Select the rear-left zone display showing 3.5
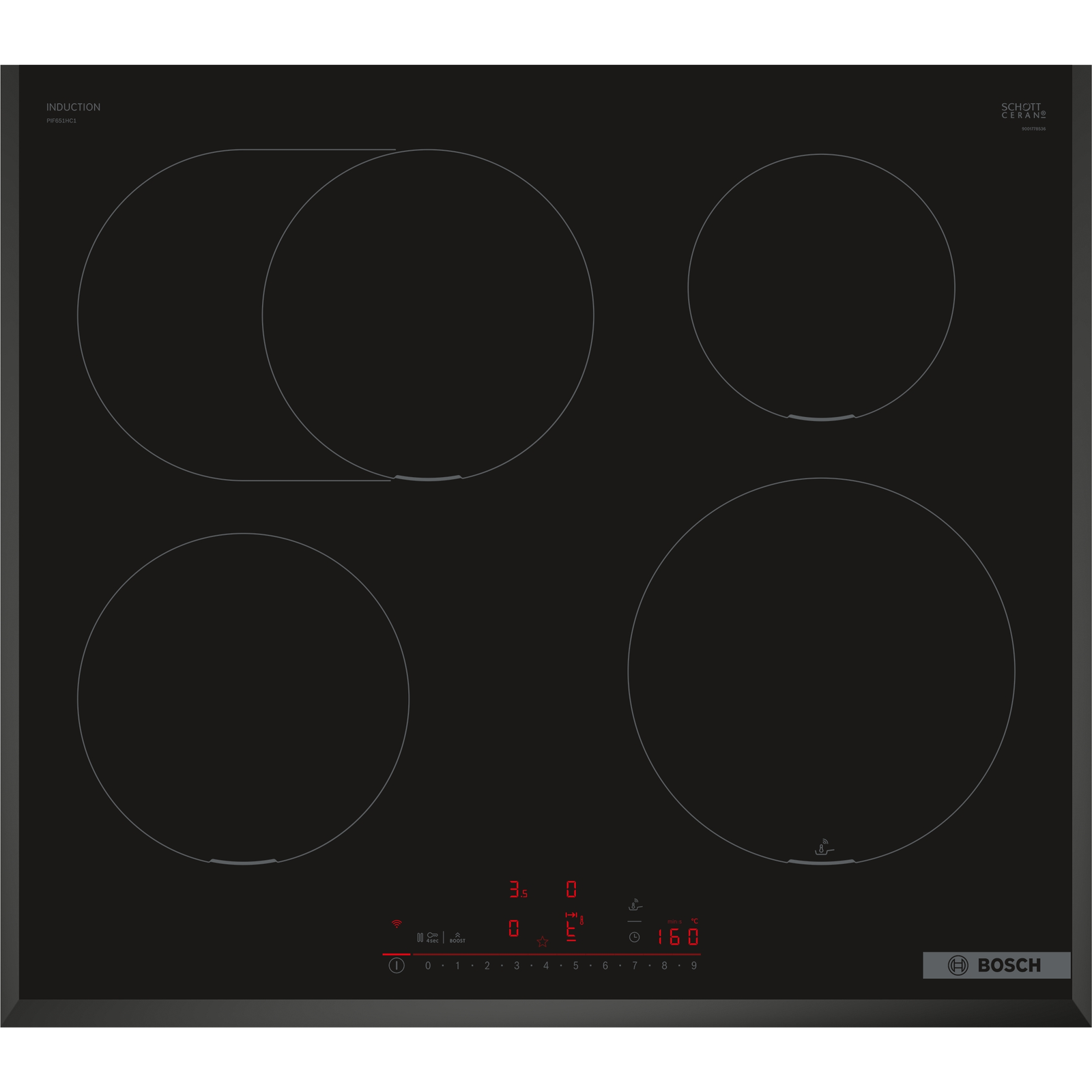This screenshot has width=1092, height=1092. [517, 889]
